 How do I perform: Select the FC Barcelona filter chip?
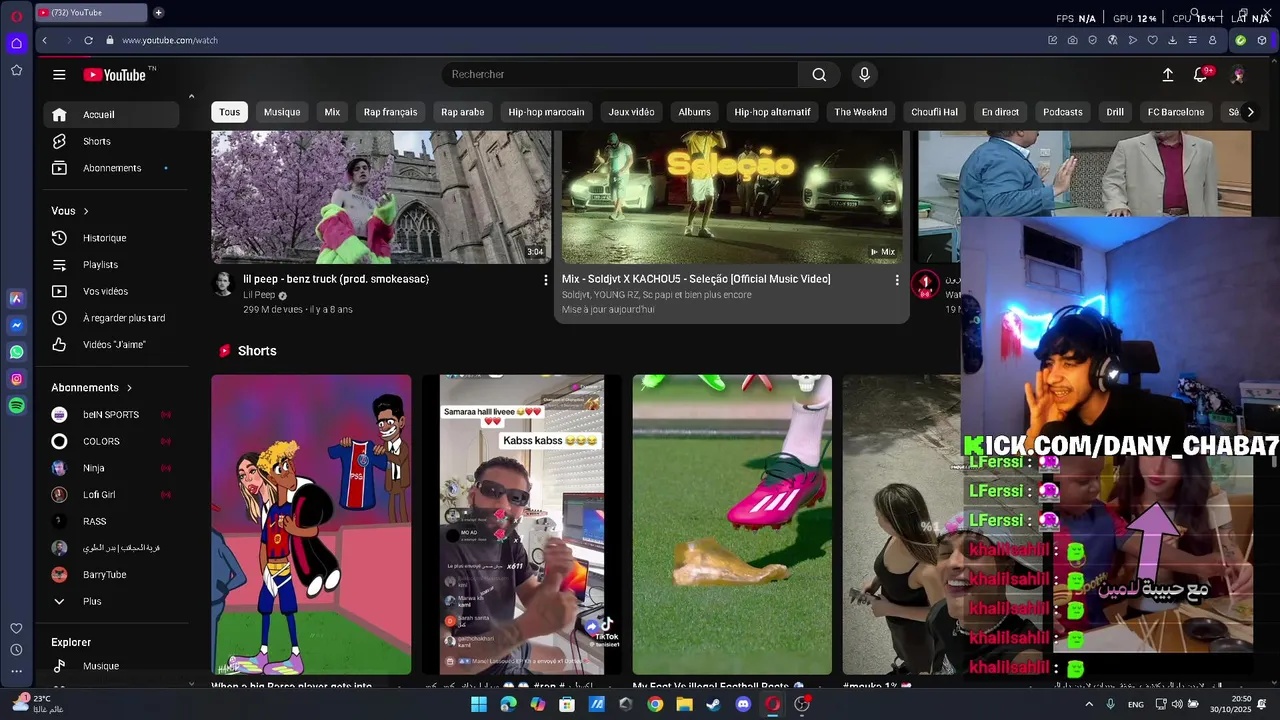tap(1176, 112)
